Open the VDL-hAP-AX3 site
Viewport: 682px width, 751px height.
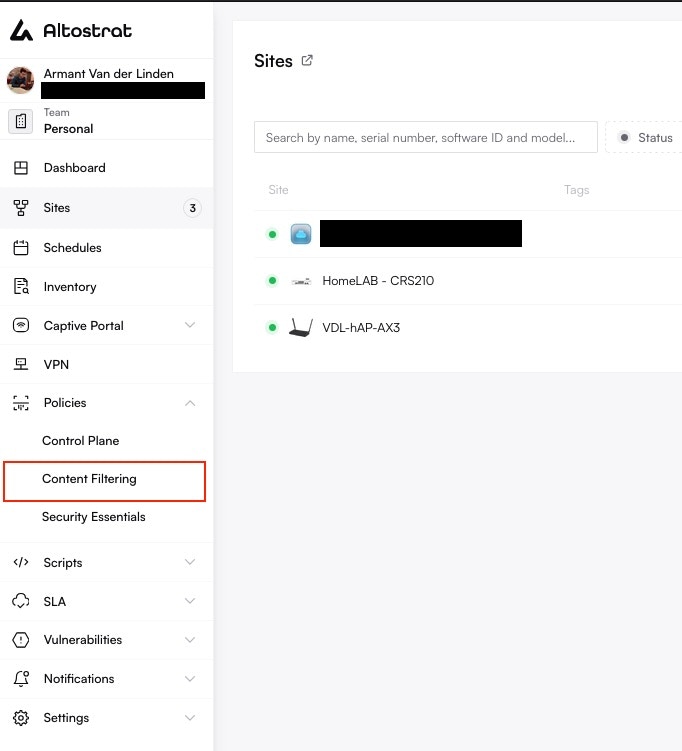361,328
